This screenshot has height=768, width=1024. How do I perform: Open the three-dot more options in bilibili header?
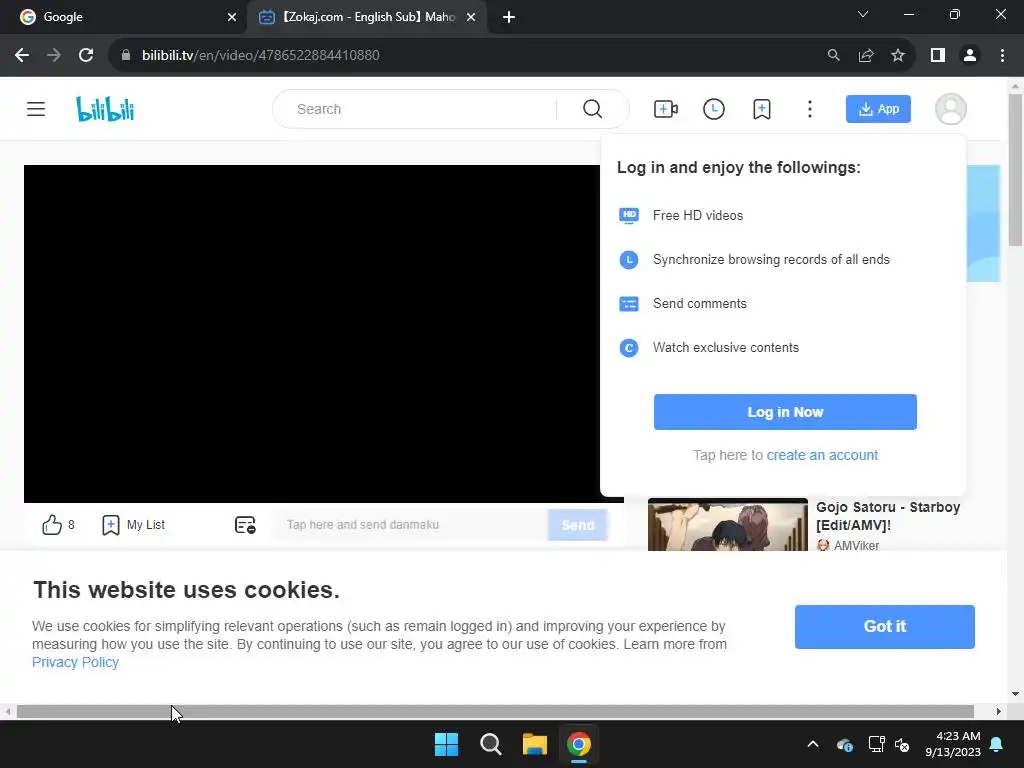click(x=810, y=109)
